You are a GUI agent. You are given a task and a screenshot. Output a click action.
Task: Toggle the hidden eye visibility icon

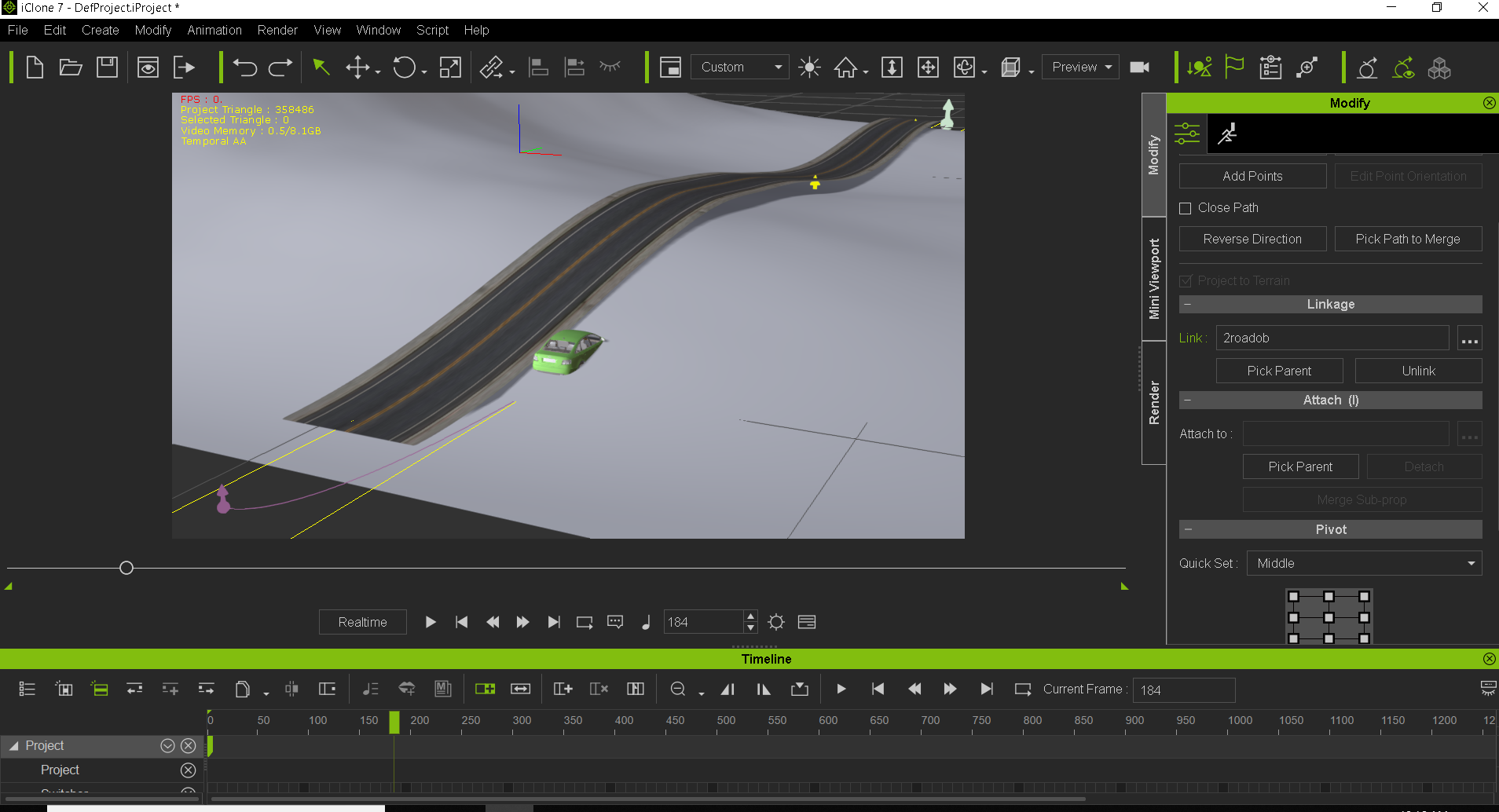point(610,68)
